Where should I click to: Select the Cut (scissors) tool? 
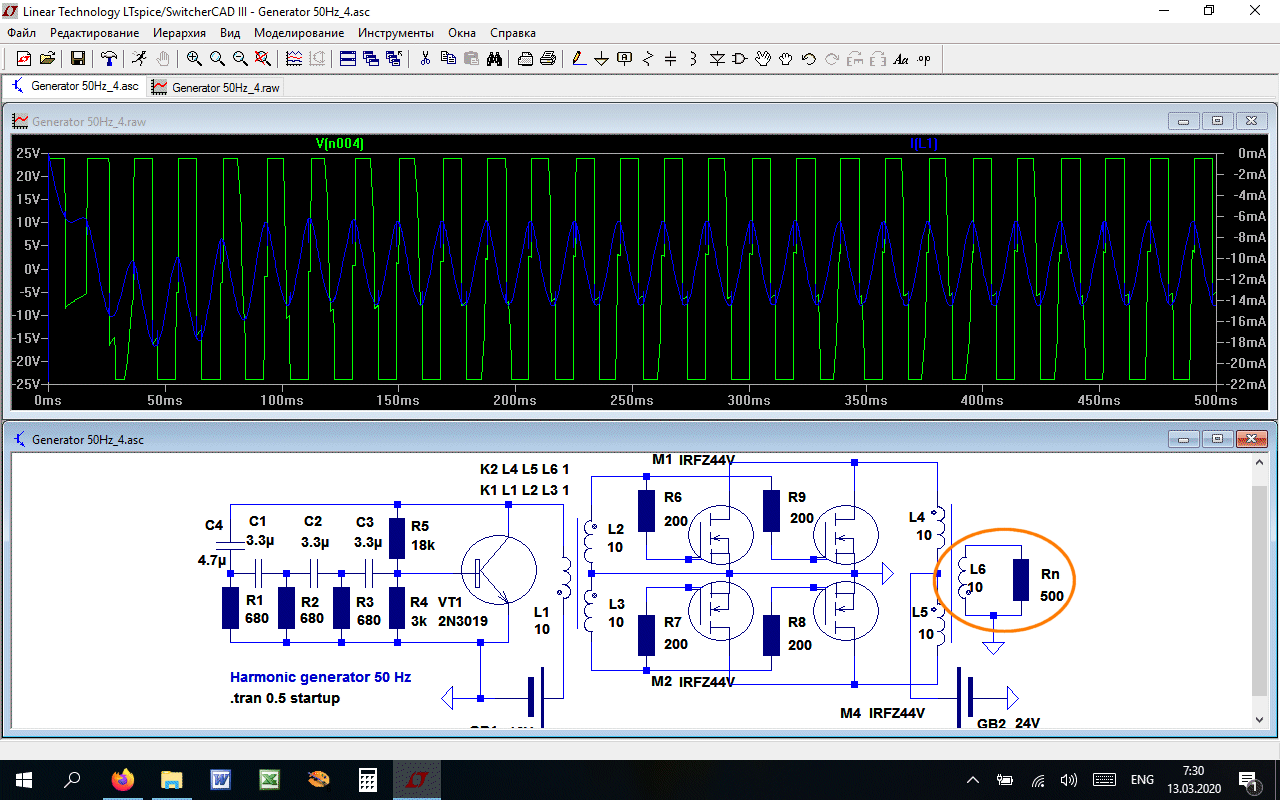(425, 59)
